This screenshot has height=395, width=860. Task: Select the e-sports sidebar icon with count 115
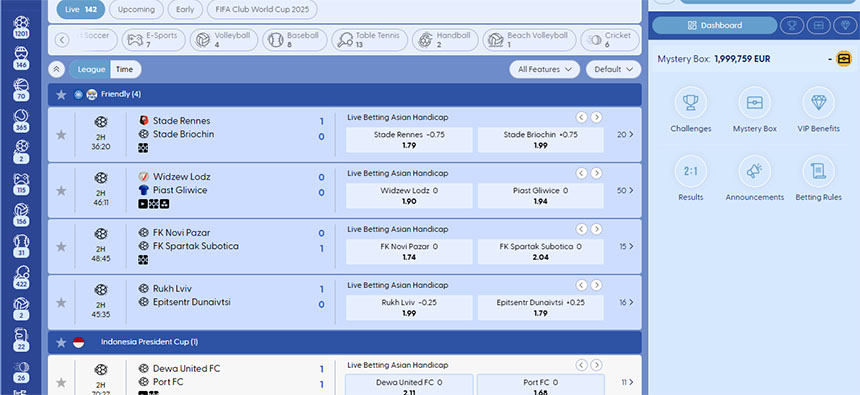[x=21, y=183]
